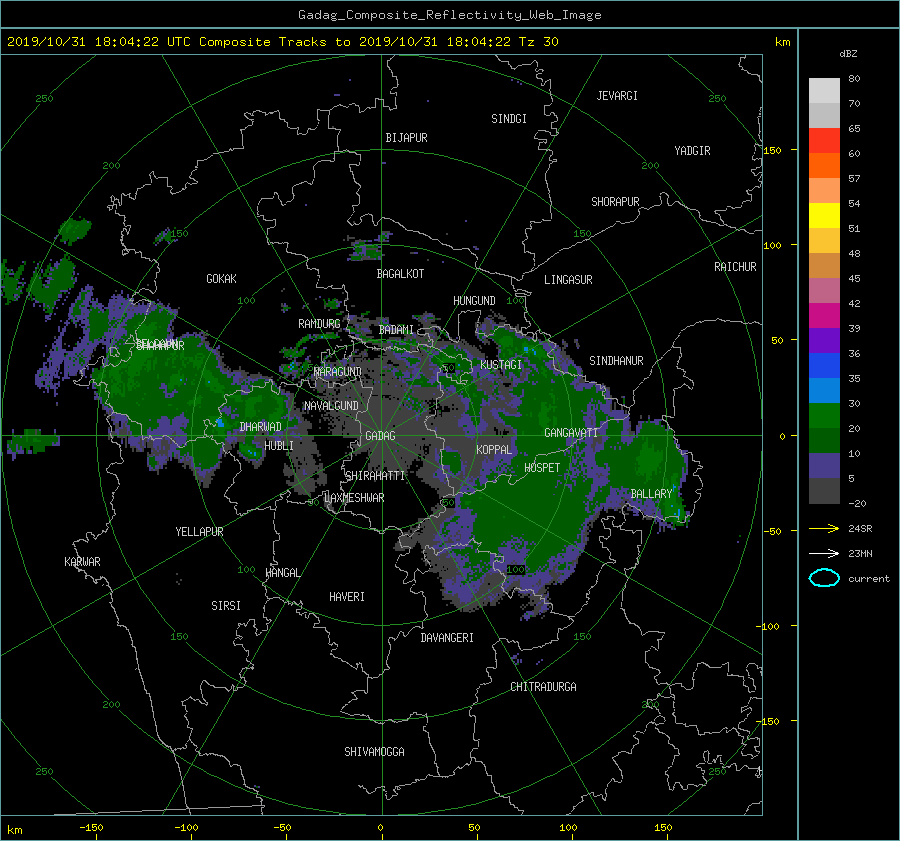Image resolution: width=900 pixels, height=841 pixels.
Task: Click the 'SHORAPUR' city label
Action: [615, 202]
